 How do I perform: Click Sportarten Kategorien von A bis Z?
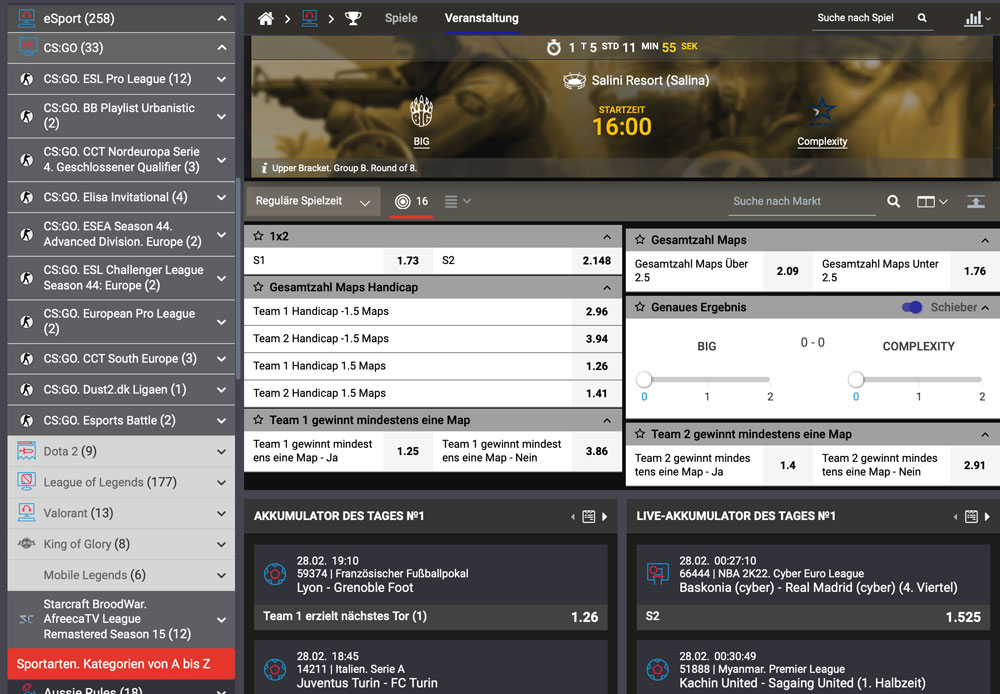[x=120, y=664]
